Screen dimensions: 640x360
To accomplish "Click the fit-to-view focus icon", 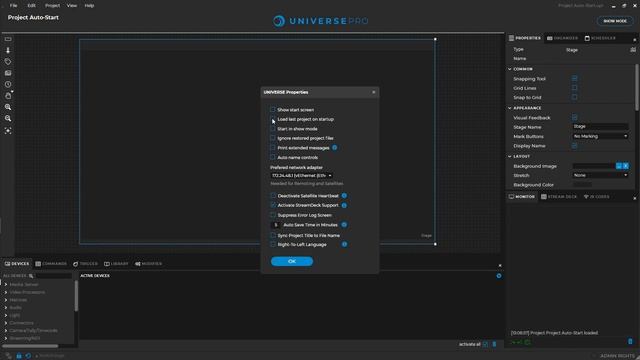I will tap(8, 131).
